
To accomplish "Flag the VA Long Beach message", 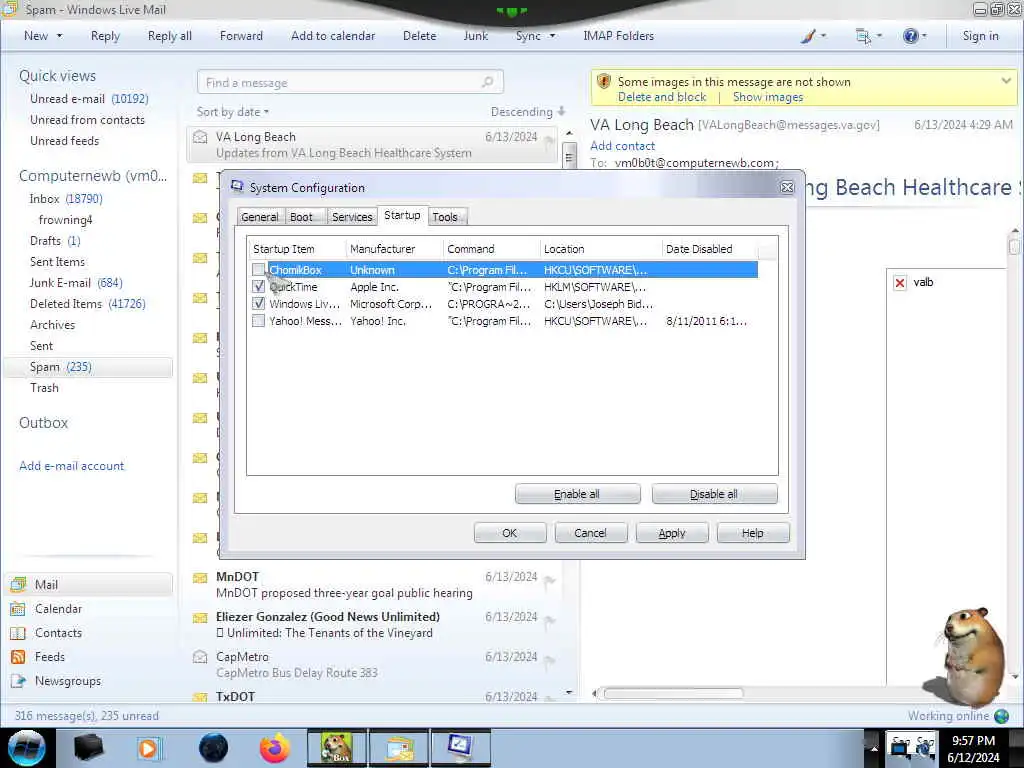I will tap(549, 138).
